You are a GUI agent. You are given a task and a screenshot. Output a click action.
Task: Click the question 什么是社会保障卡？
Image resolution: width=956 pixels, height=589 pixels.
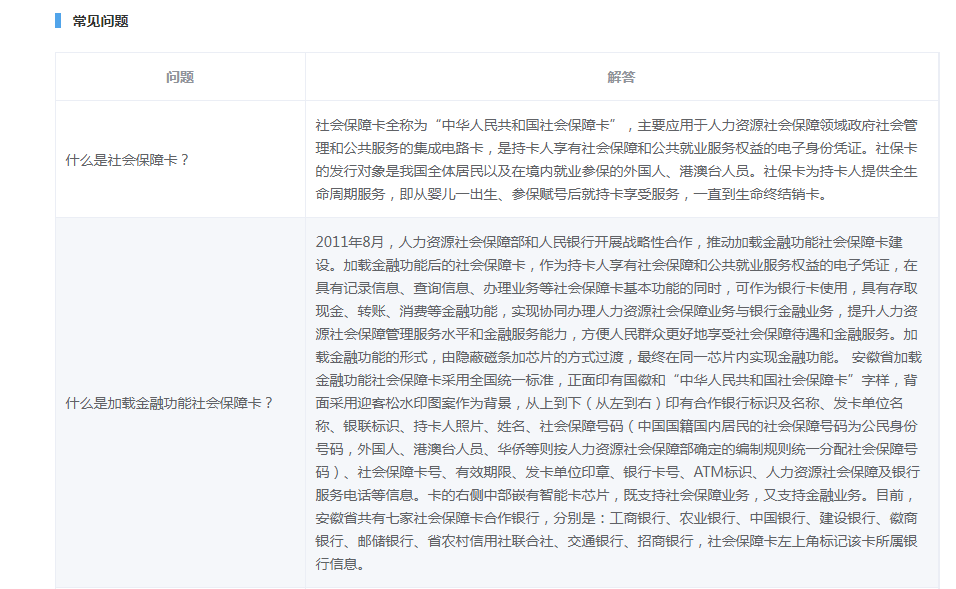[x=127, y=159]
